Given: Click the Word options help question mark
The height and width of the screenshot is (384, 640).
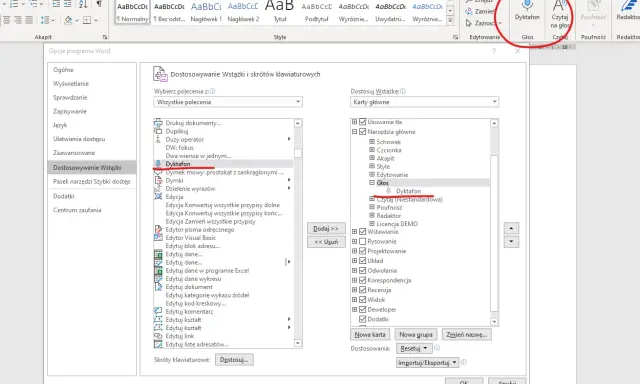Looking at the screenshot, I should tap(494, 51).
